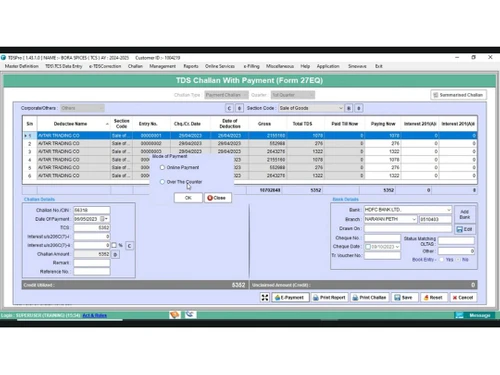
Task: Click the fullscreen expand icon near E-Payment
Action: (265, 297)
